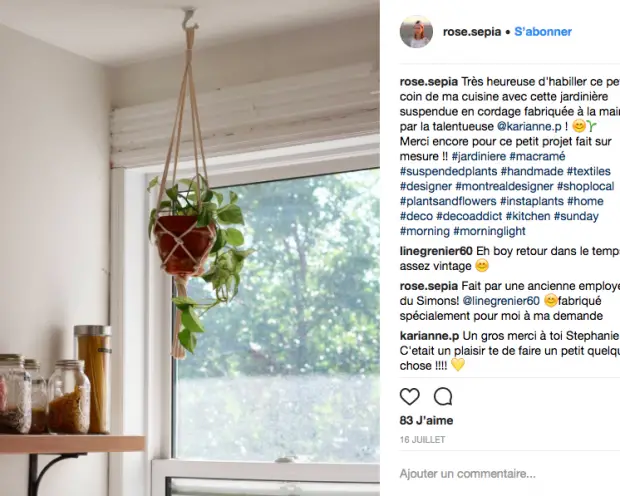Viewport: 620px width, 496px height.
Task: Visit the @karianne.p mention in the caption
Action: click(529, 127)
